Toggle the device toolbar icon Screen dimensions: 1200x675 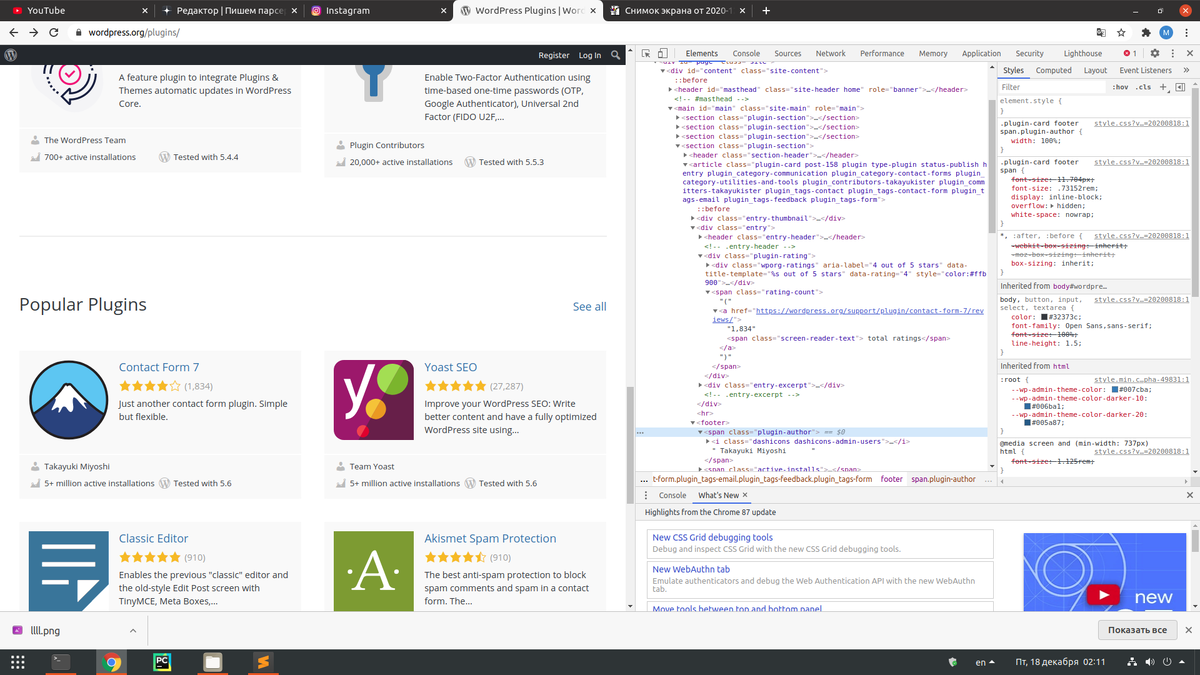(x=664, y=53)
